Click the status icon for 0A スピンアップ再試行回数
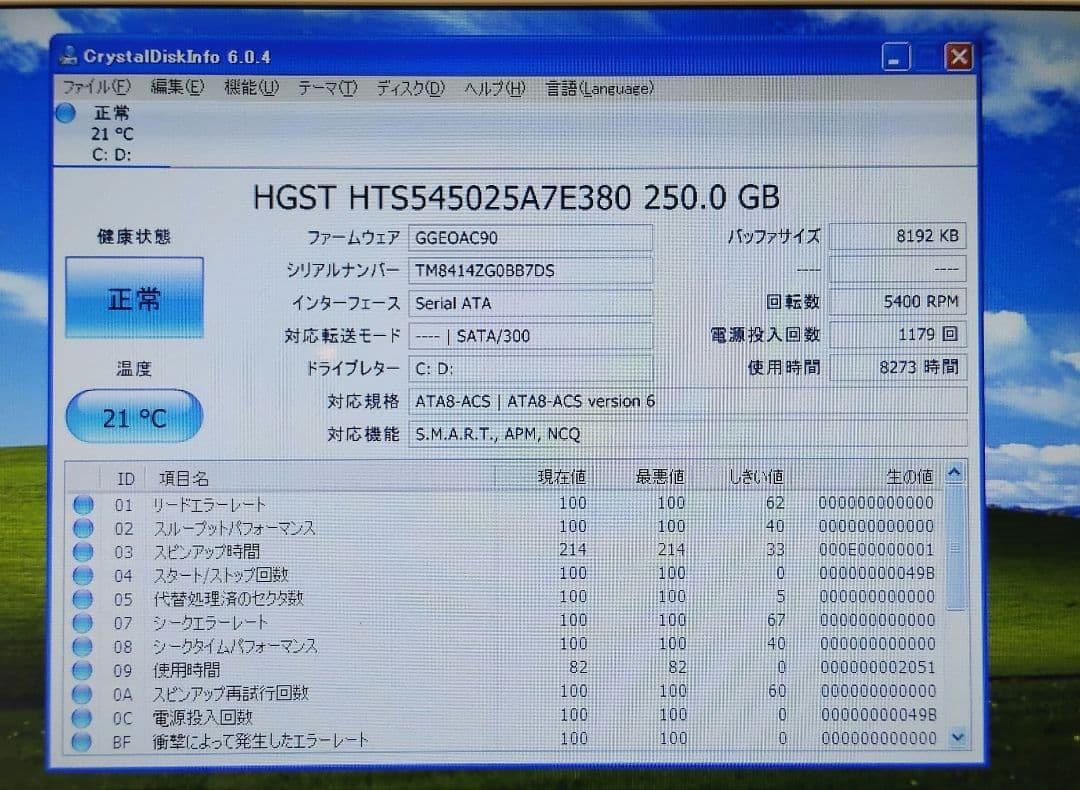Image resolution: width=1080 pixels, height=790 pixels. (x=82, y=694)
